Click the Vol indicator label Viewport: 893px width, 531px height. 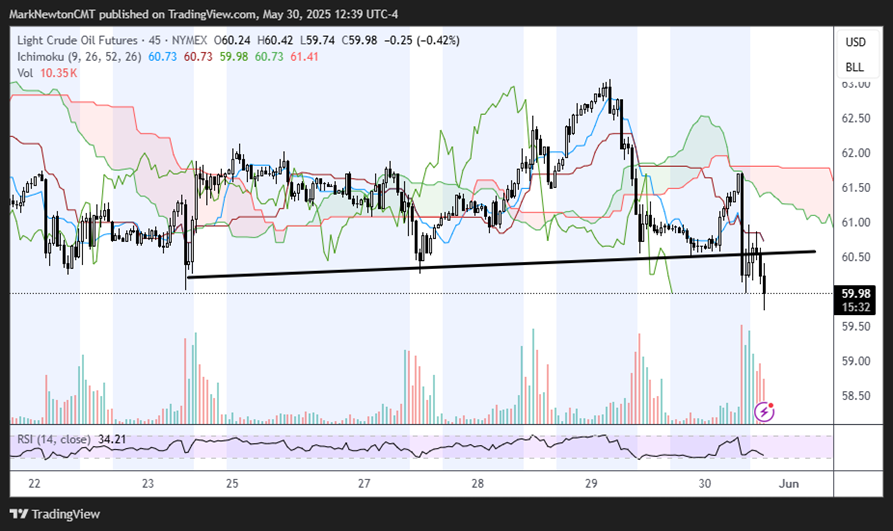tap(25, 73)
